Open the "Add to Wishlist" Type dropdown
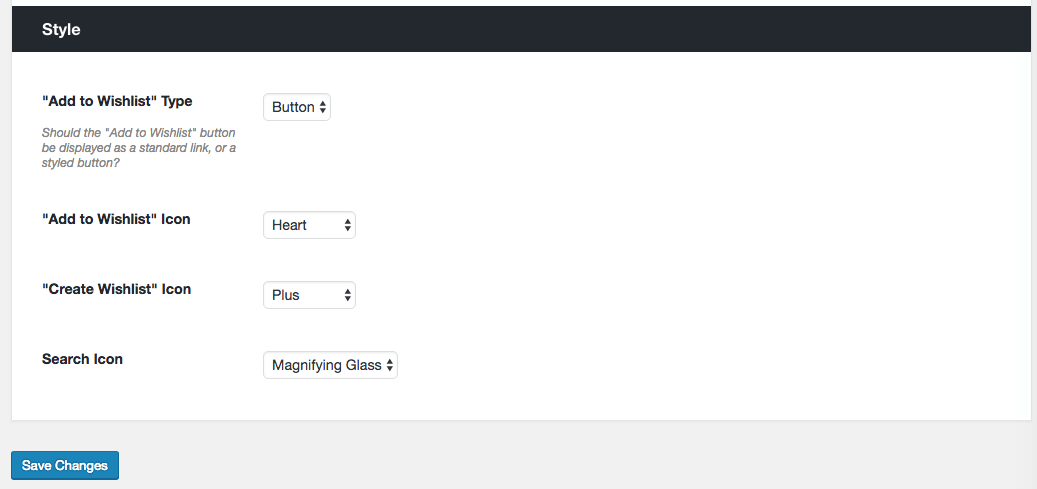This screenshot has width=1037, height=489. pyautogui.click(x=296, y=107)
